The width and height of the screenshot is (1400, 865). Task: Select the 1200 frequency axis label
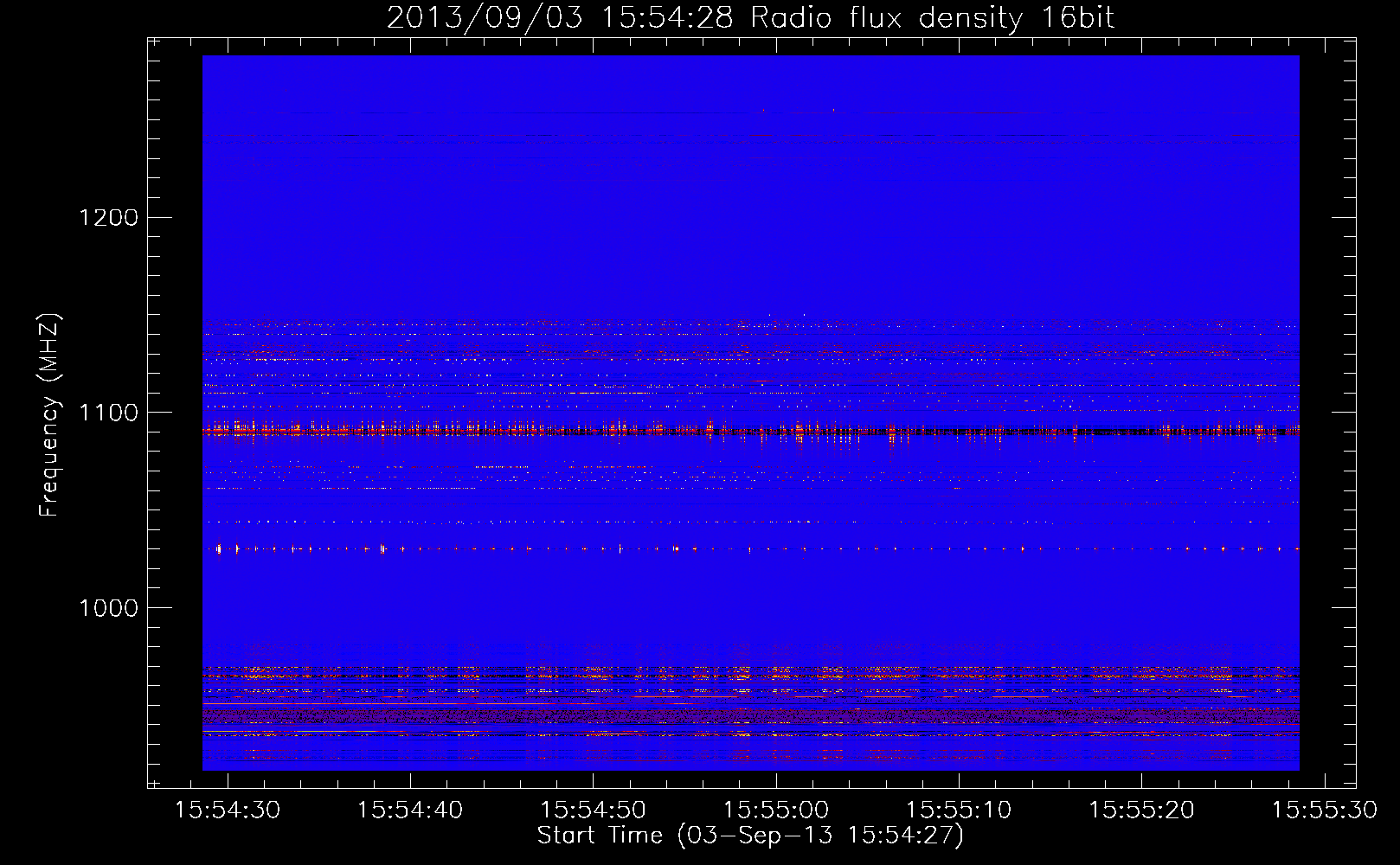(108, 217)
